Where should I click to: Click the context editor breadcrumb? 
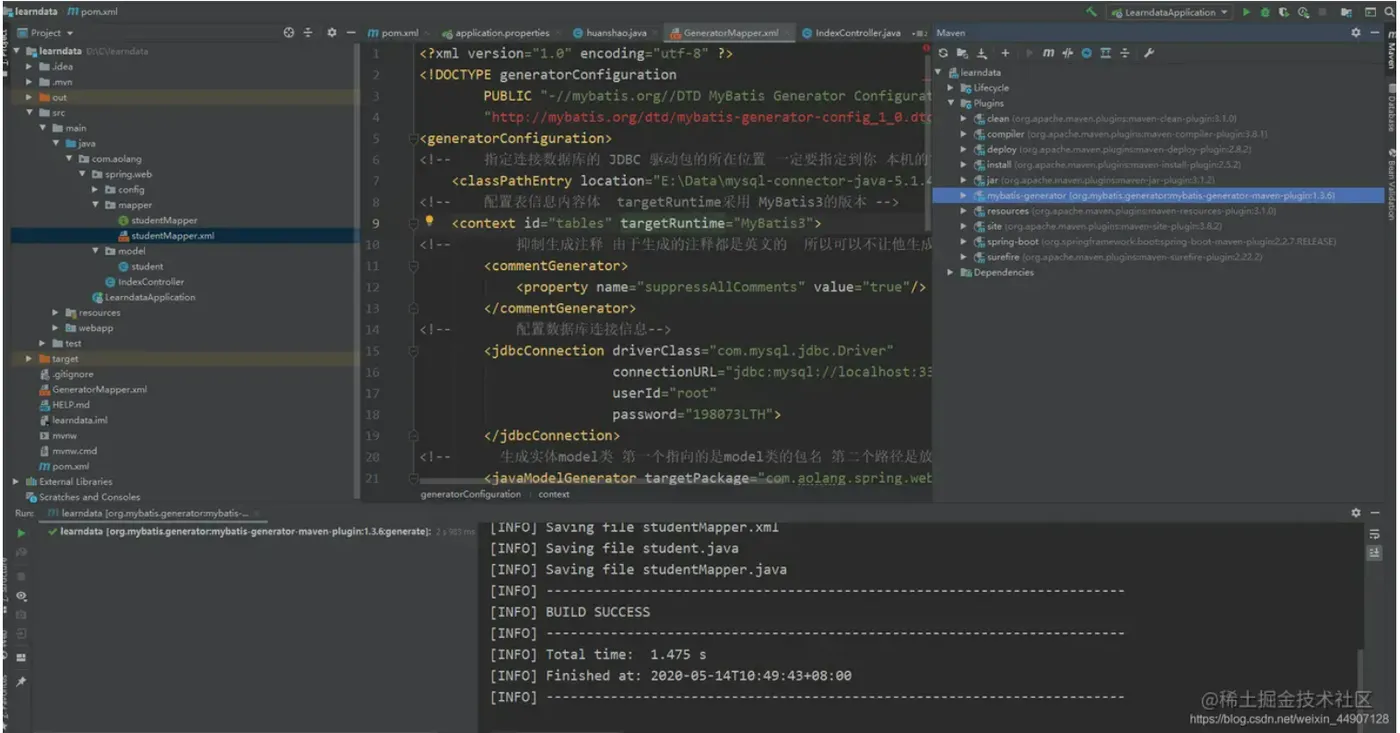pos(554,494)
